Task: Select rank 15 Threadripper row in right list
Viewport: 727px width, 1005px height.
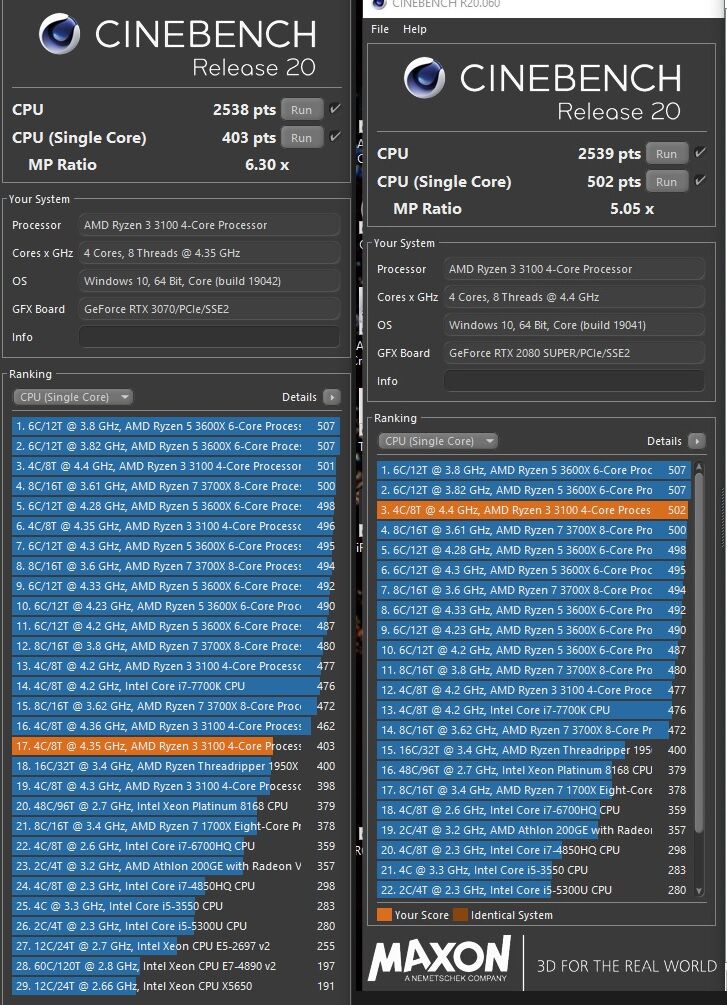Action: point(533,750)
